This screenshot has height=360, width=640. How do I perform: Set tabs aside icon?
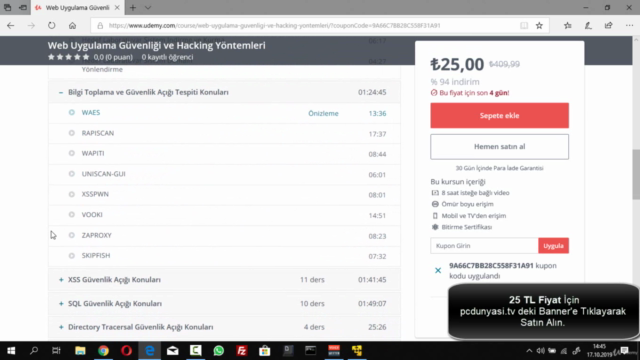[23, 7]
